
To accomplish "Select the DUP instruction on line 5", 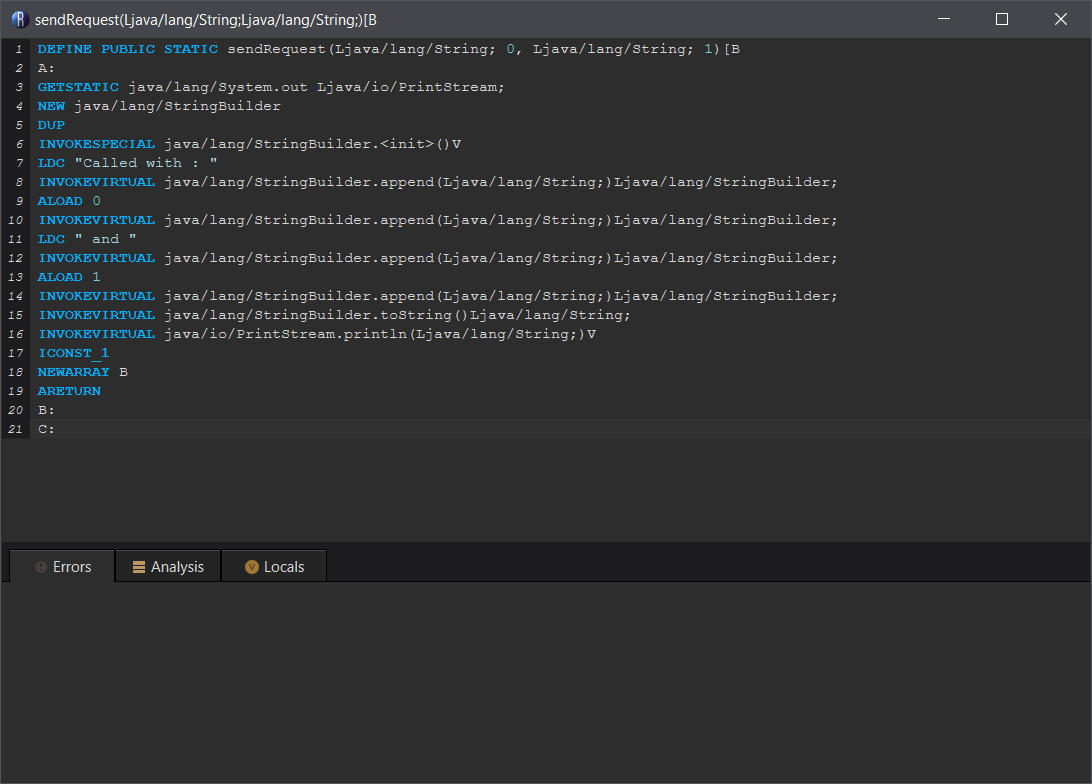I will click(50, 124).
